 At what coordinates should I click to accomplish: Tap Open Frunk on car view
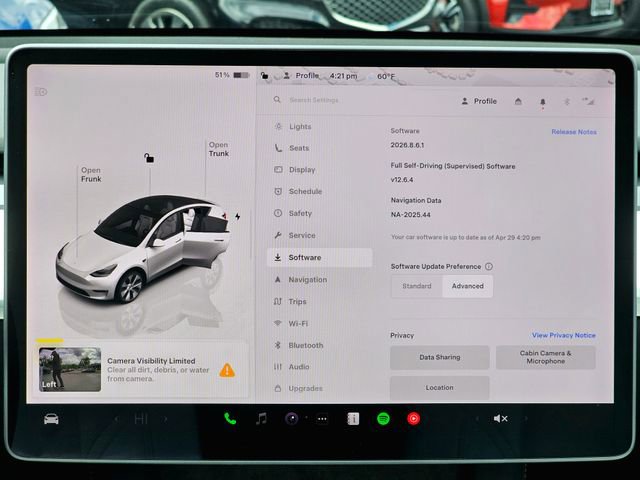point(91,175)
